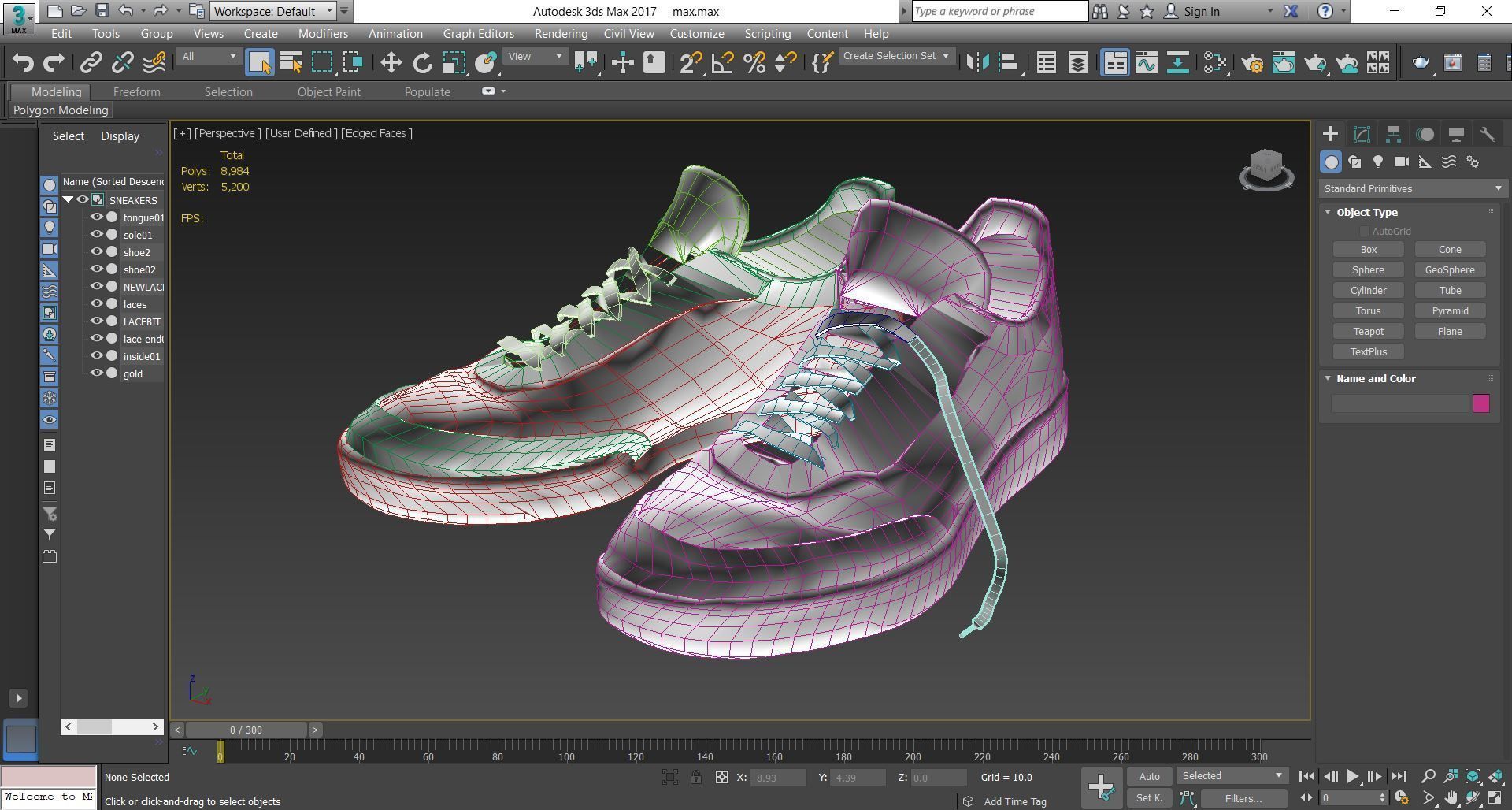Screen dimensions: 1512x810
Task: Toggle Auto Key mode
Action: [1149, 776]
